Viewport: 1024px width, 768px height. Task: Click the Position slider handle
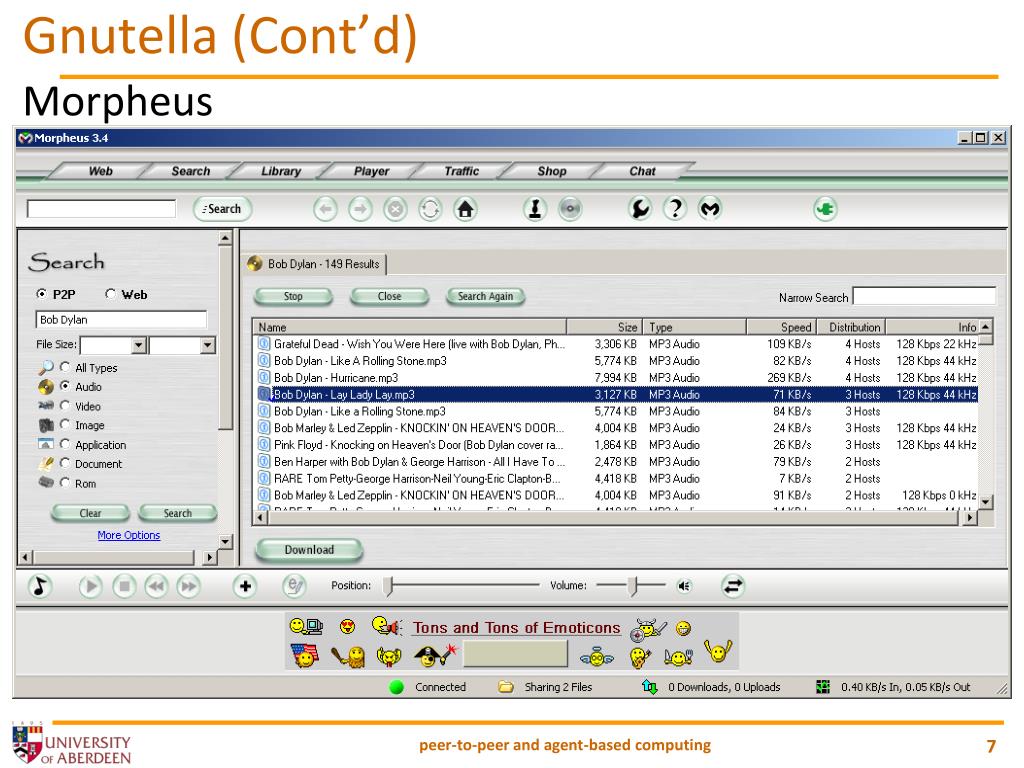(389, 586)
